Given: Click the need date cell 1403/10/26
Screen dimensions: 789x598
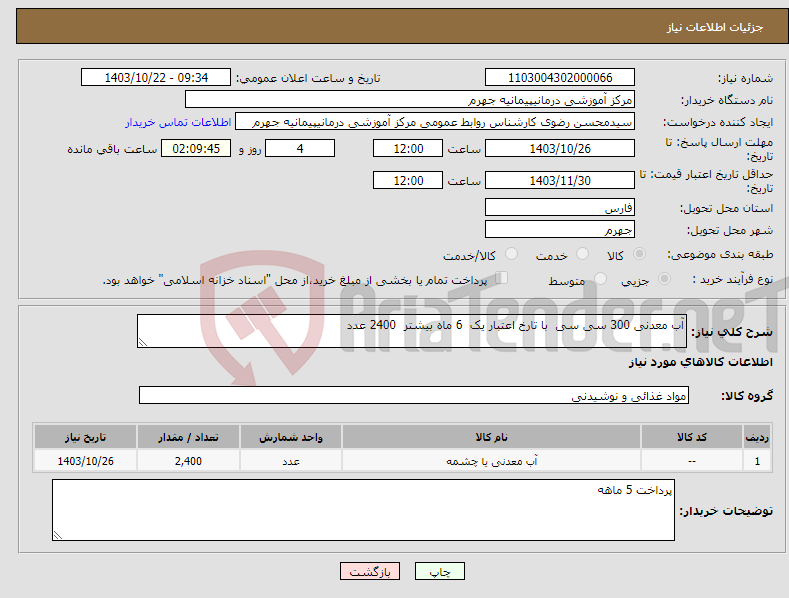Looking at the screenshot, I should [x=86, y=461].
